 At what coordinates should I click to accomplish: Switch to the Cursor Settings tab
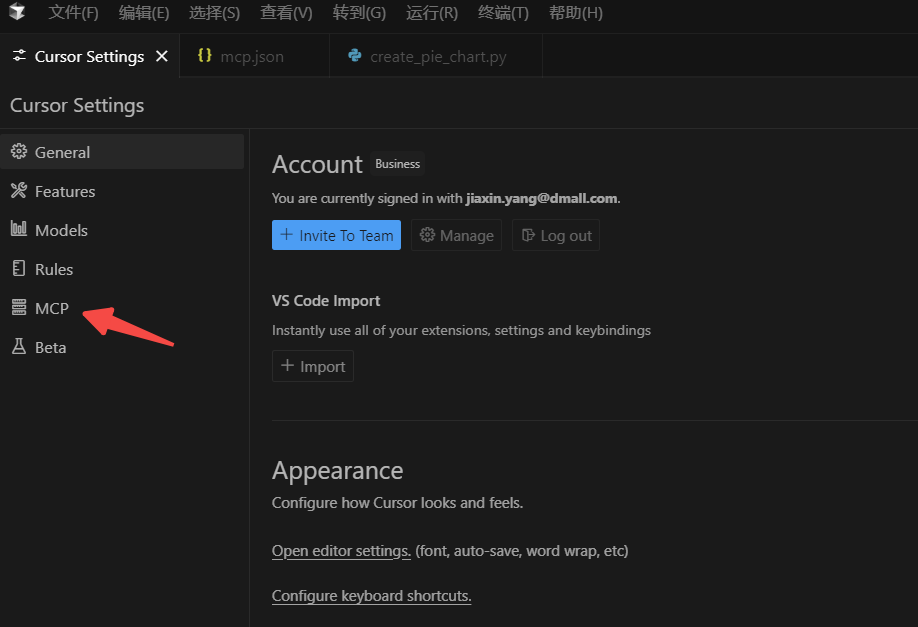[90, 56]
